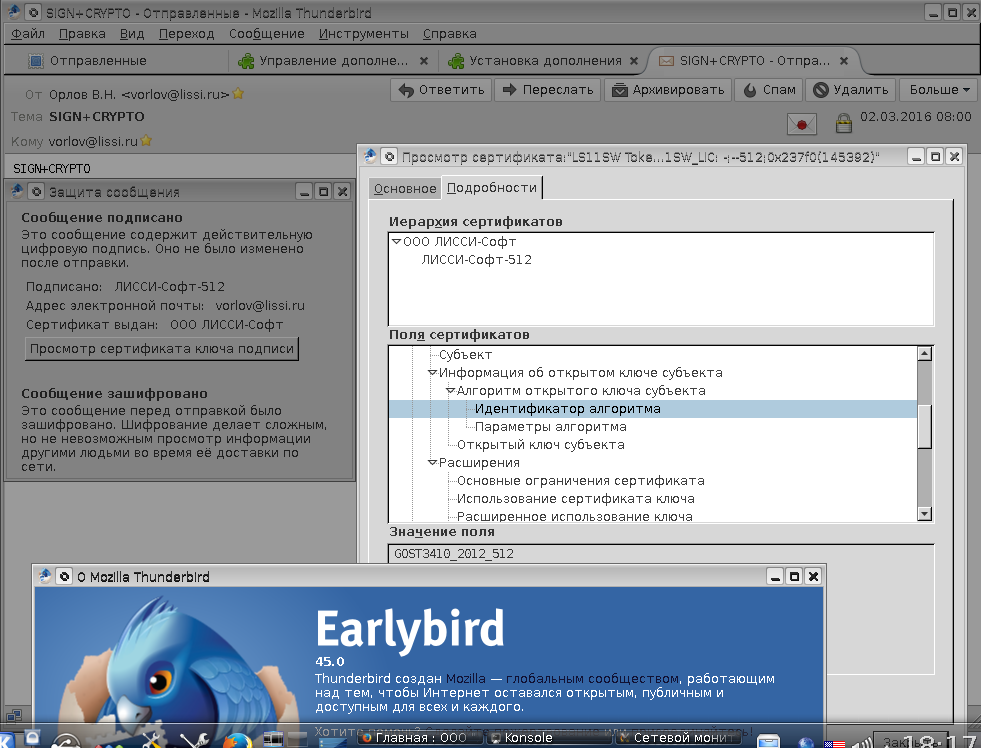Open the Правка menu

82,34
